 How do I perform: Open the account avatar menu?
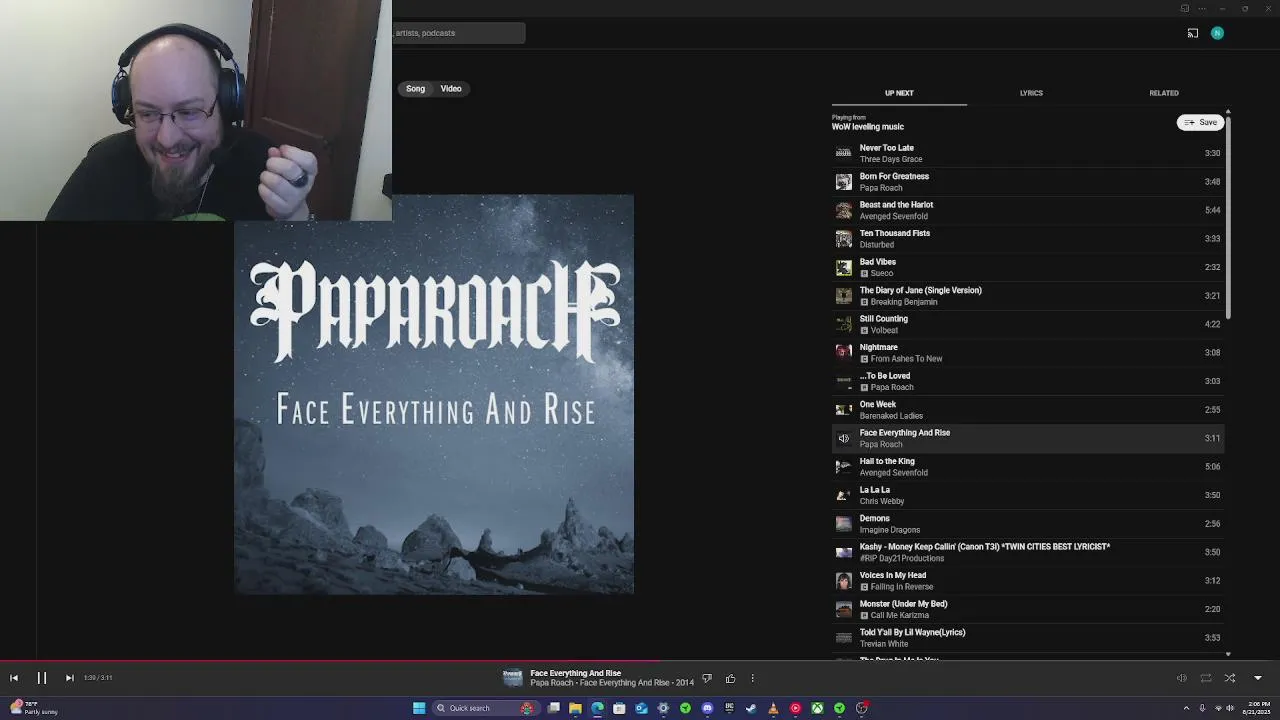(1217, 33)
